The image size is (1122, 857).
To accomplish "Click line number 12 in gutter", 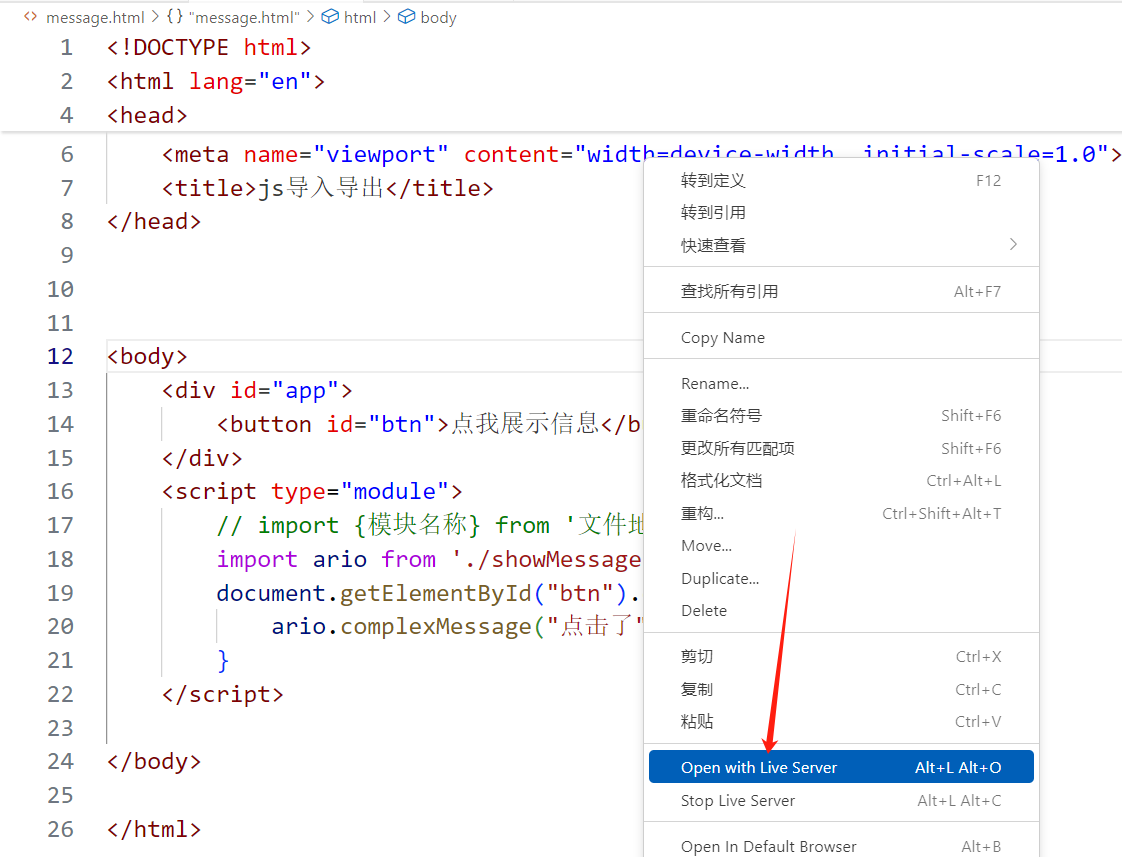I will tap(60, 356).
